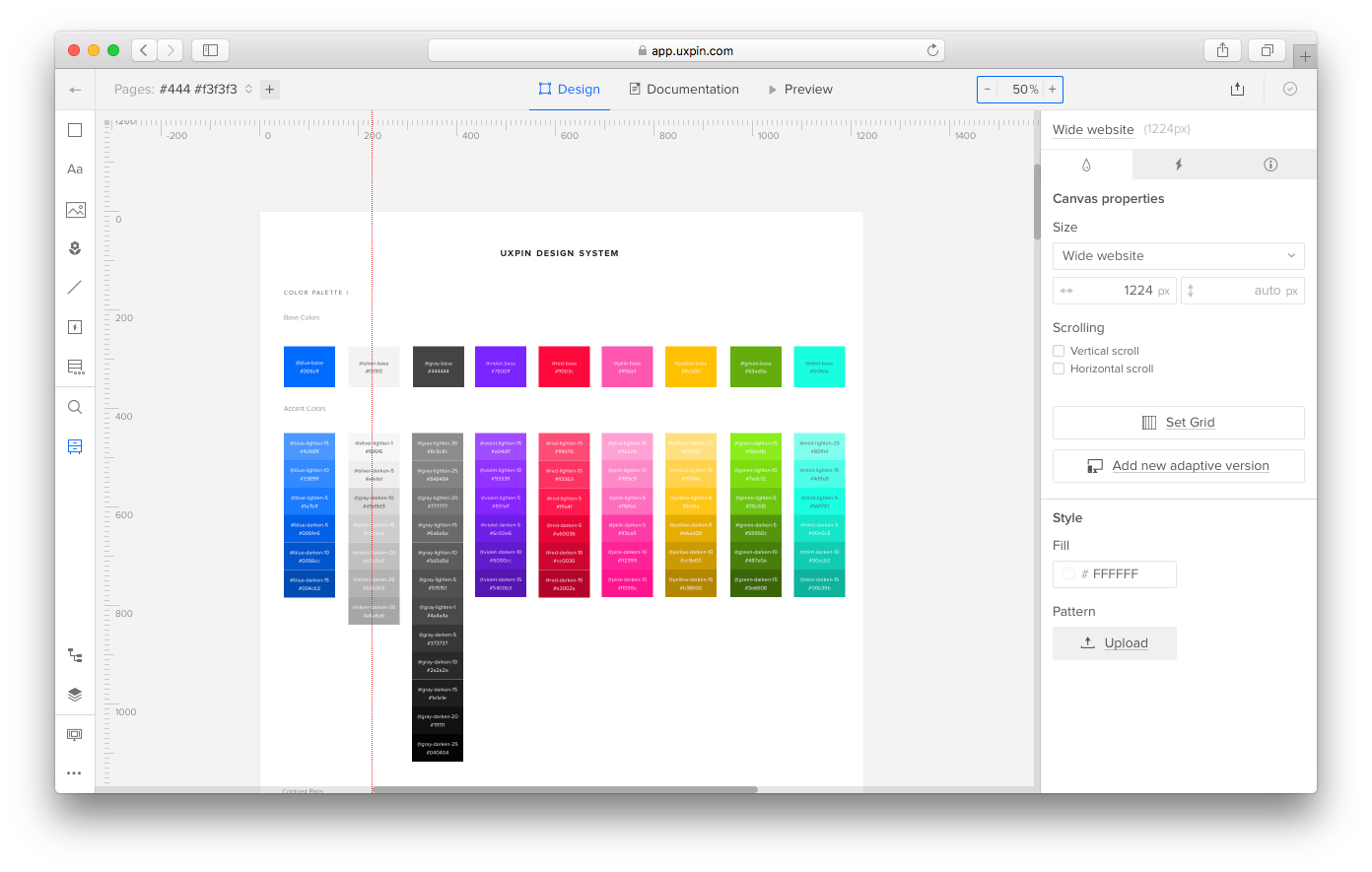Click the browser Back chevron
The image size is (1372, 872).
[x=144, y=50]
